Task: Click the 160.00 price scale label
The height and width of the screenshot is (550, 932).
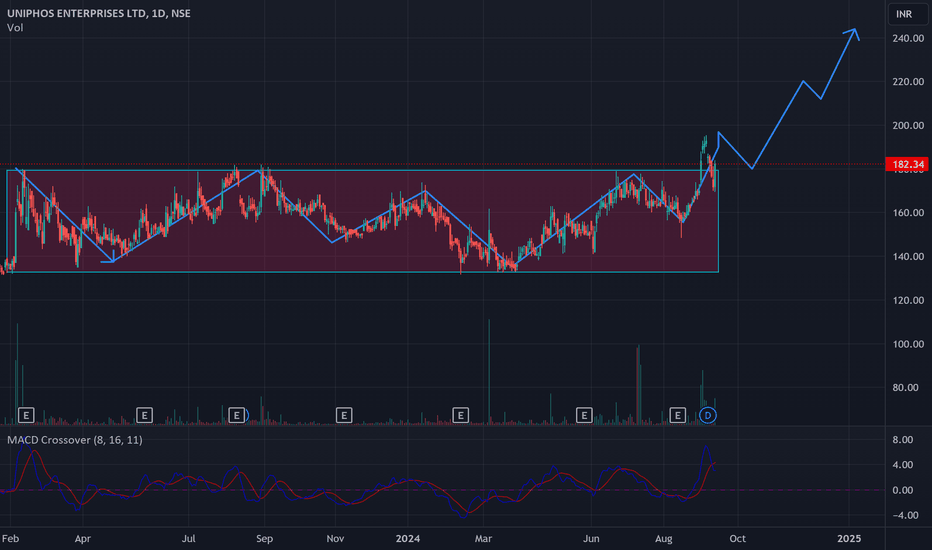Action: tap(908, 213)
